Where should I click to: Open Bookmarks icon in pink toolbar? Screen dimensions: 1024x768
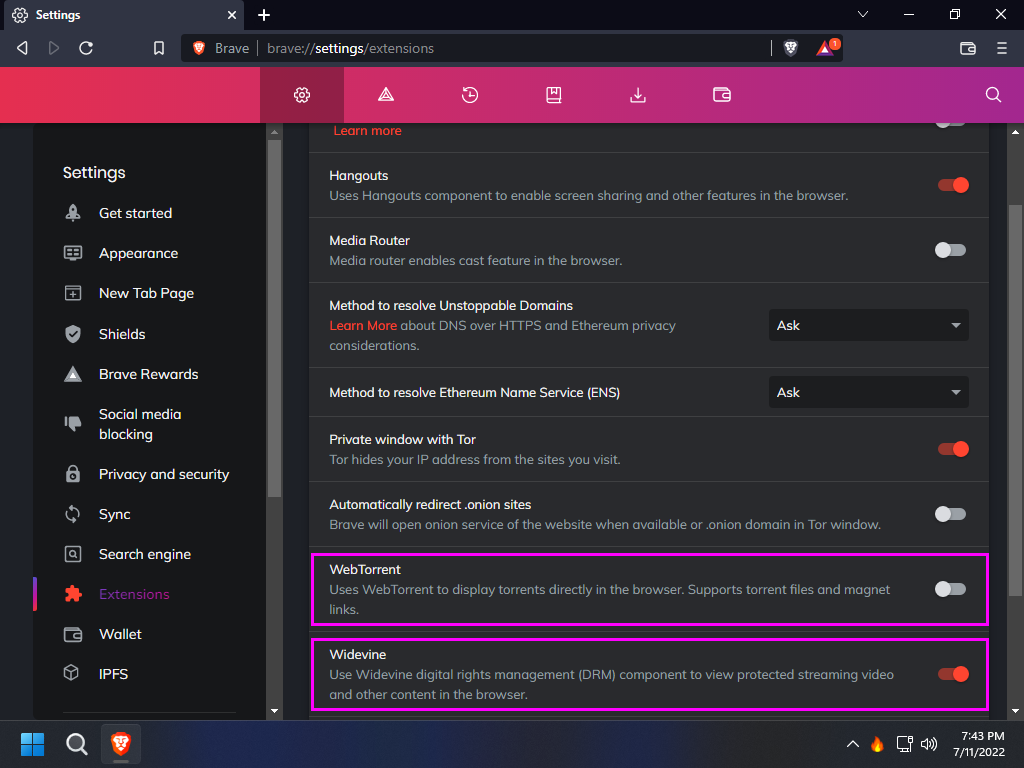coord(554,95)
